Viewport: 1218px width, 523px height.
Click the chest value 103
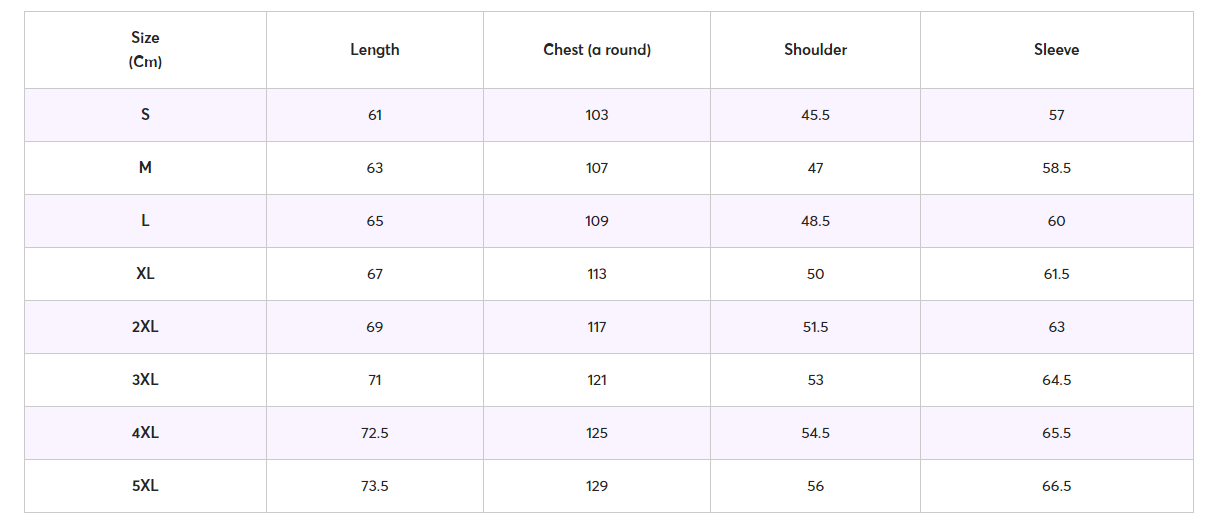tap(597, 115)
